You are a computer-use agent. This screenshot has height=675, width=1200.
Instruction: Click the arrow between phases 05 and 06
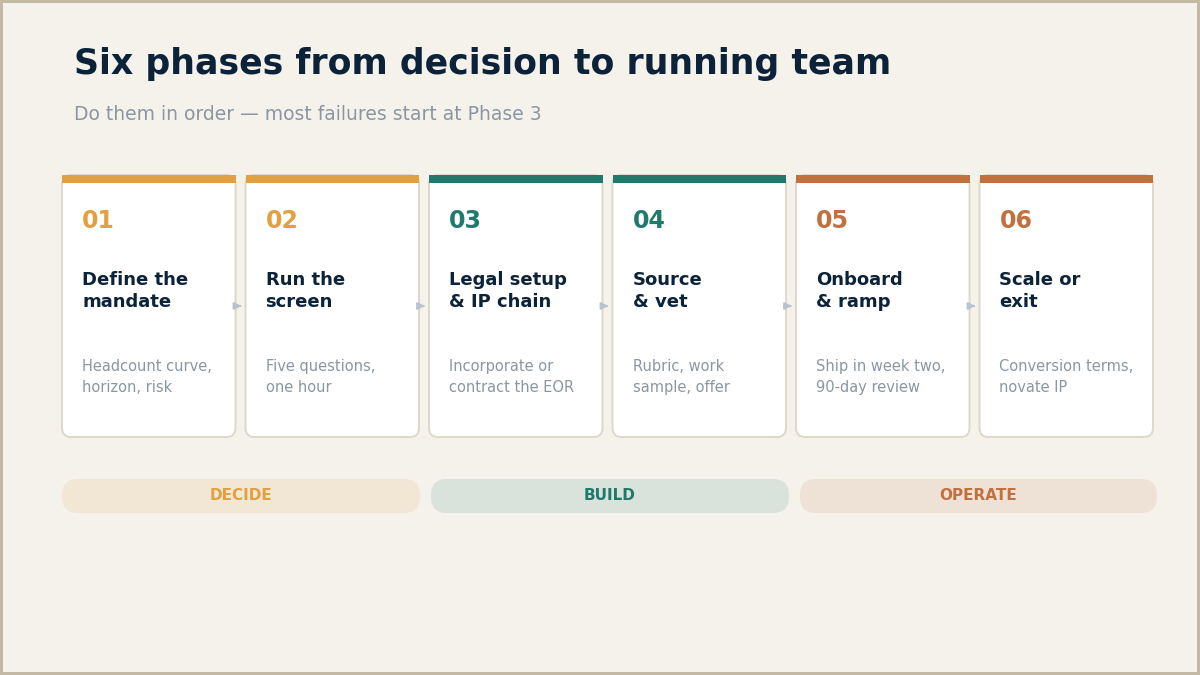(971, 306)
